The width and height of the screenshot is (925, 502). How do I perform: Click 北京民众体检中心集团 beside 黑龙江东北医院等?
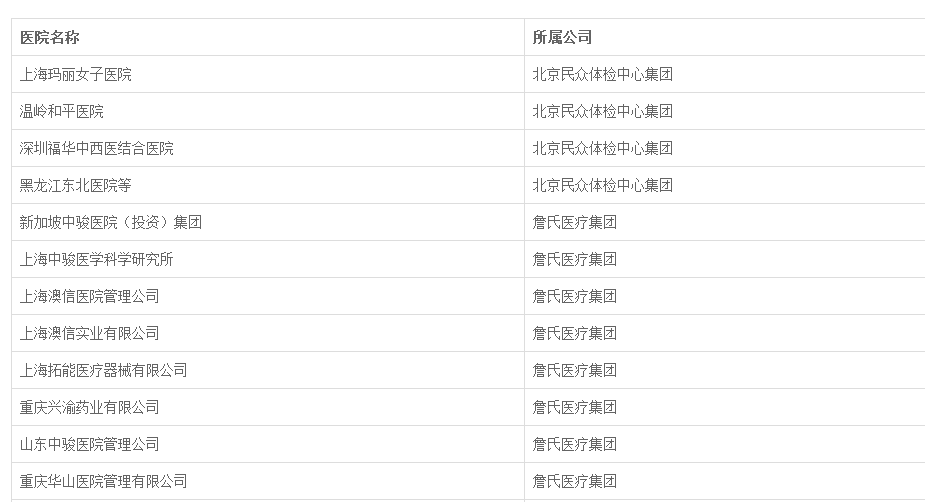pyautogui.click(x=602, y=185)
